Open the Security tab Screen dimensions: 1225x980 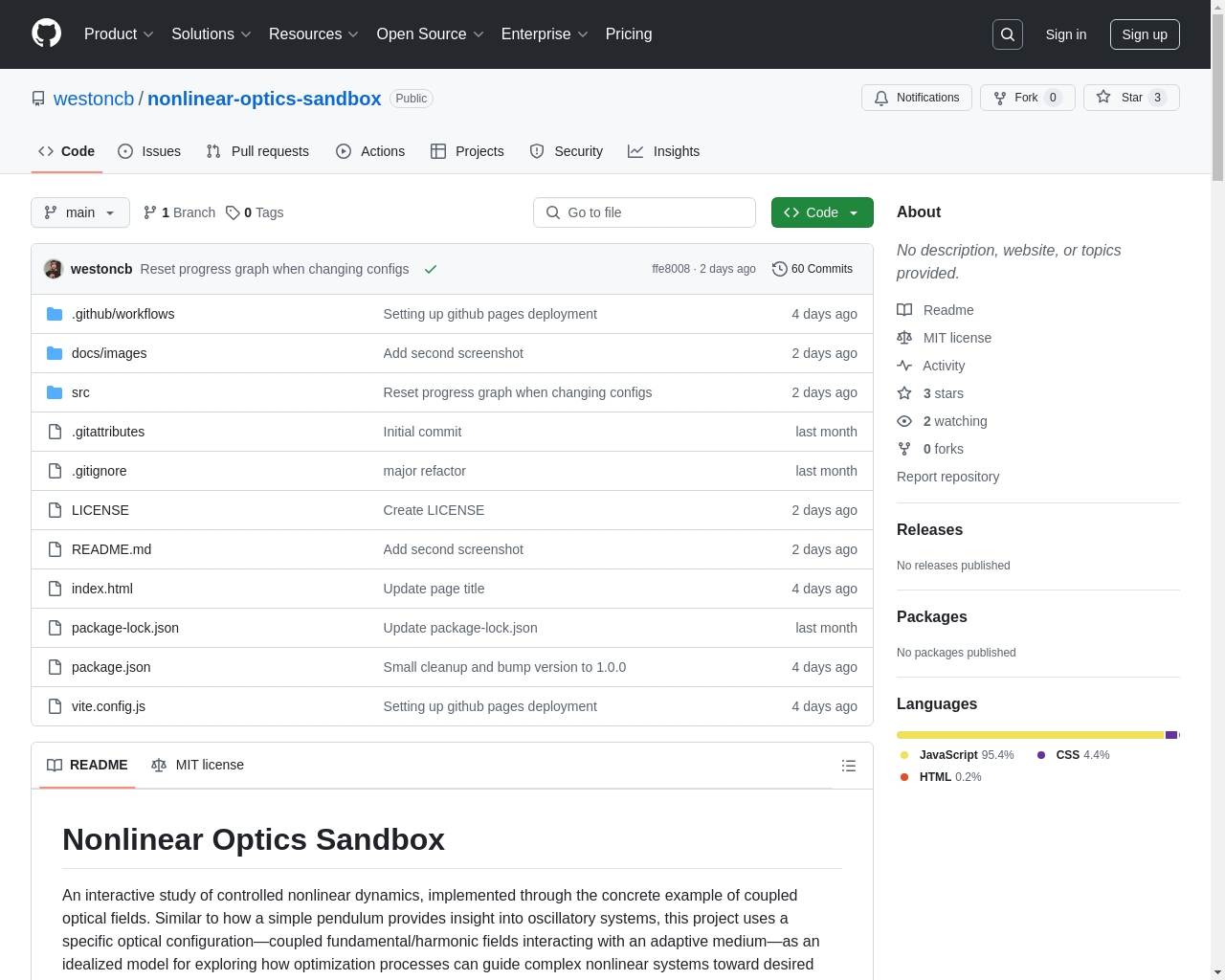tap(567, 151)
